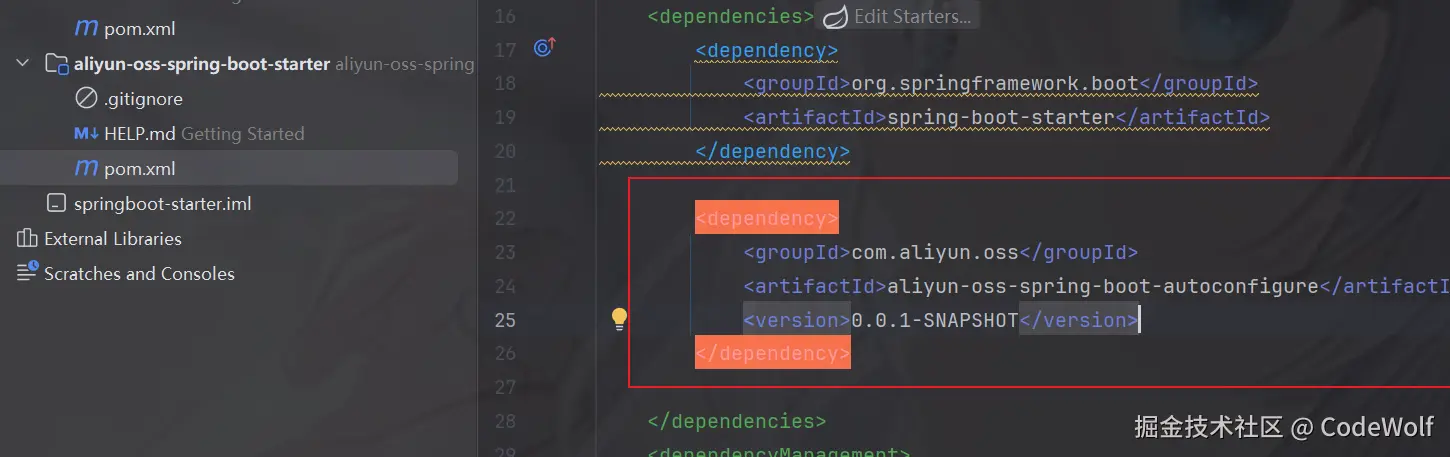Click the closing dependencies tag on line 28
Screen dimensions: 1450x457
click(x=737, y=421)
